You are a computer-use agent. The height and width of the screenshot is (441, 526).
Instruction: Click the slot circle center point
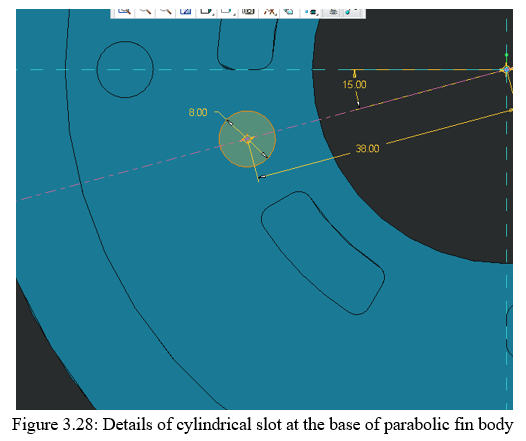(248, 139)
